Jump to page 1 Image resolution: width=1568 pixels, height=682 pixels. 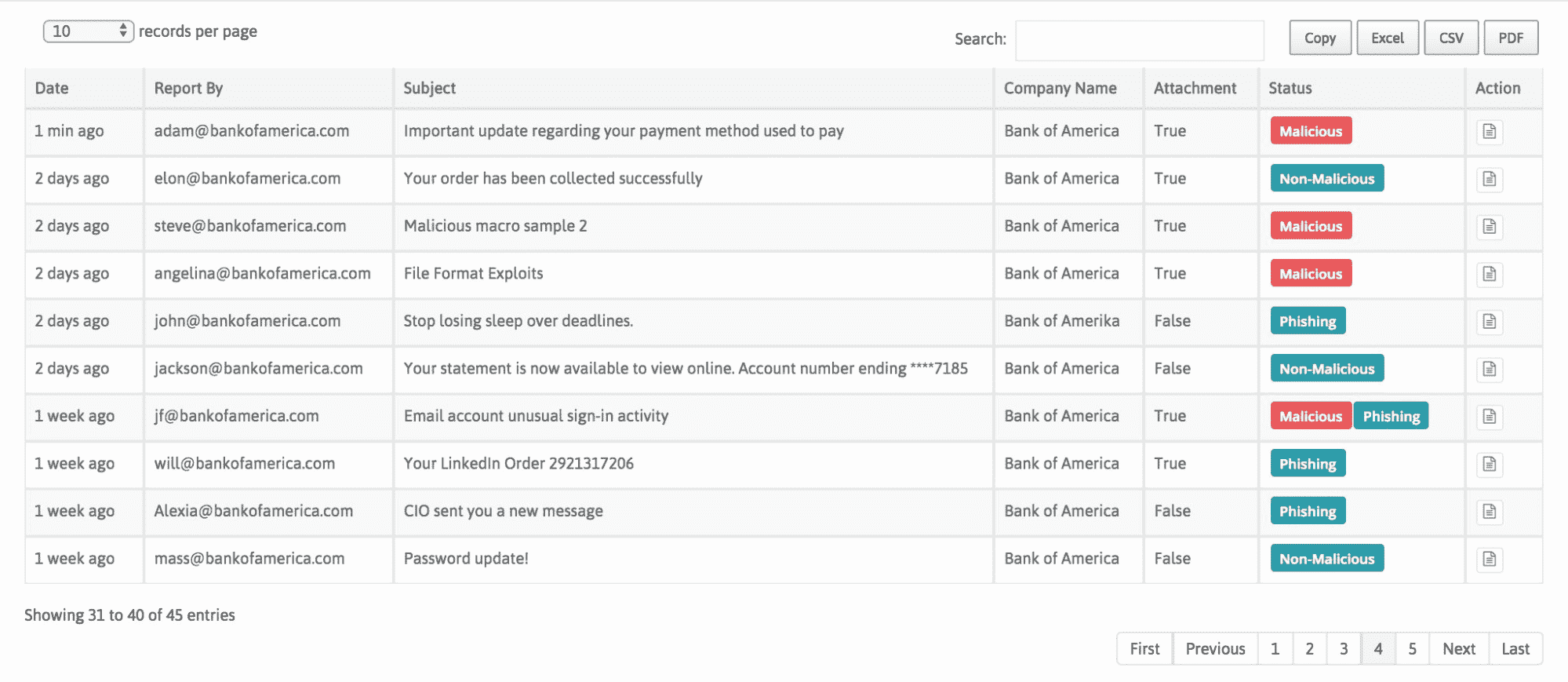coord(1275,649)
